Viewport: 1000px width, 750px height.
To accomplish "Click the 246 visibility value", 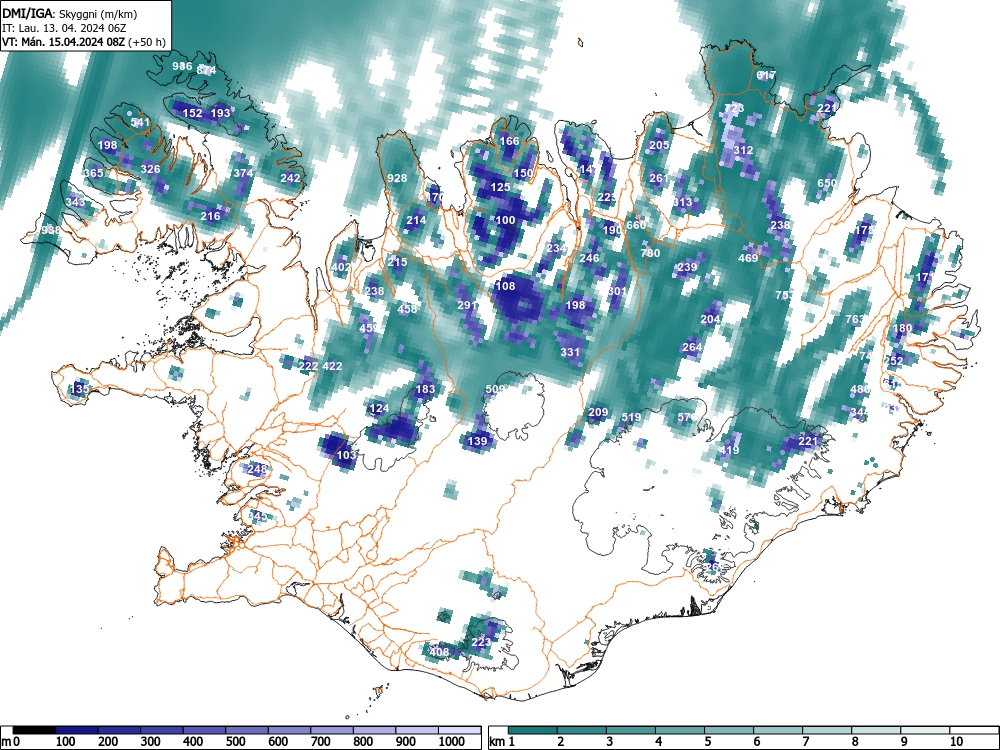I will (589, 258).
